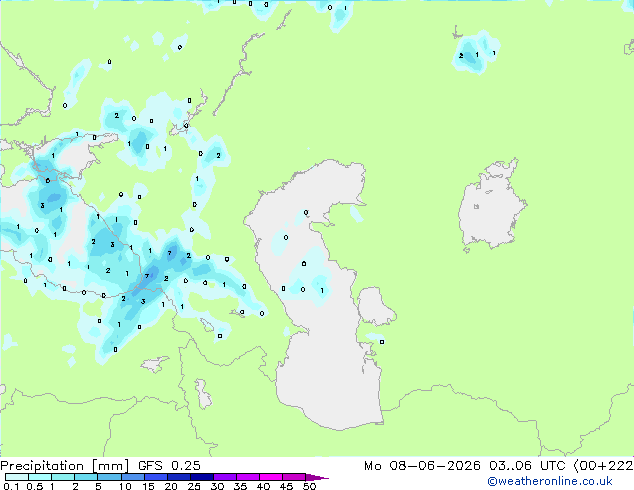Click the Caspian Sea on the map
634x490 pixels.
point(319,295)
